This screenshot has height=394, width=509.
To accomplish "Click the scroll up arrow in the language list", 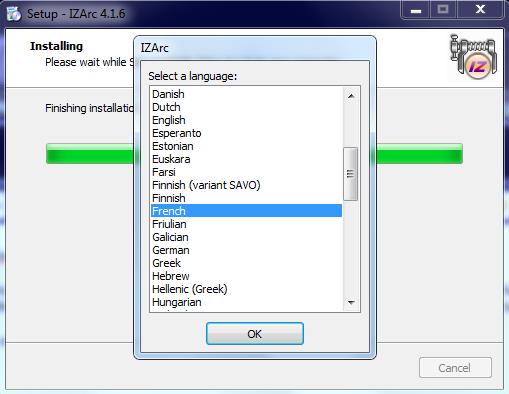I will pos(351,96).
